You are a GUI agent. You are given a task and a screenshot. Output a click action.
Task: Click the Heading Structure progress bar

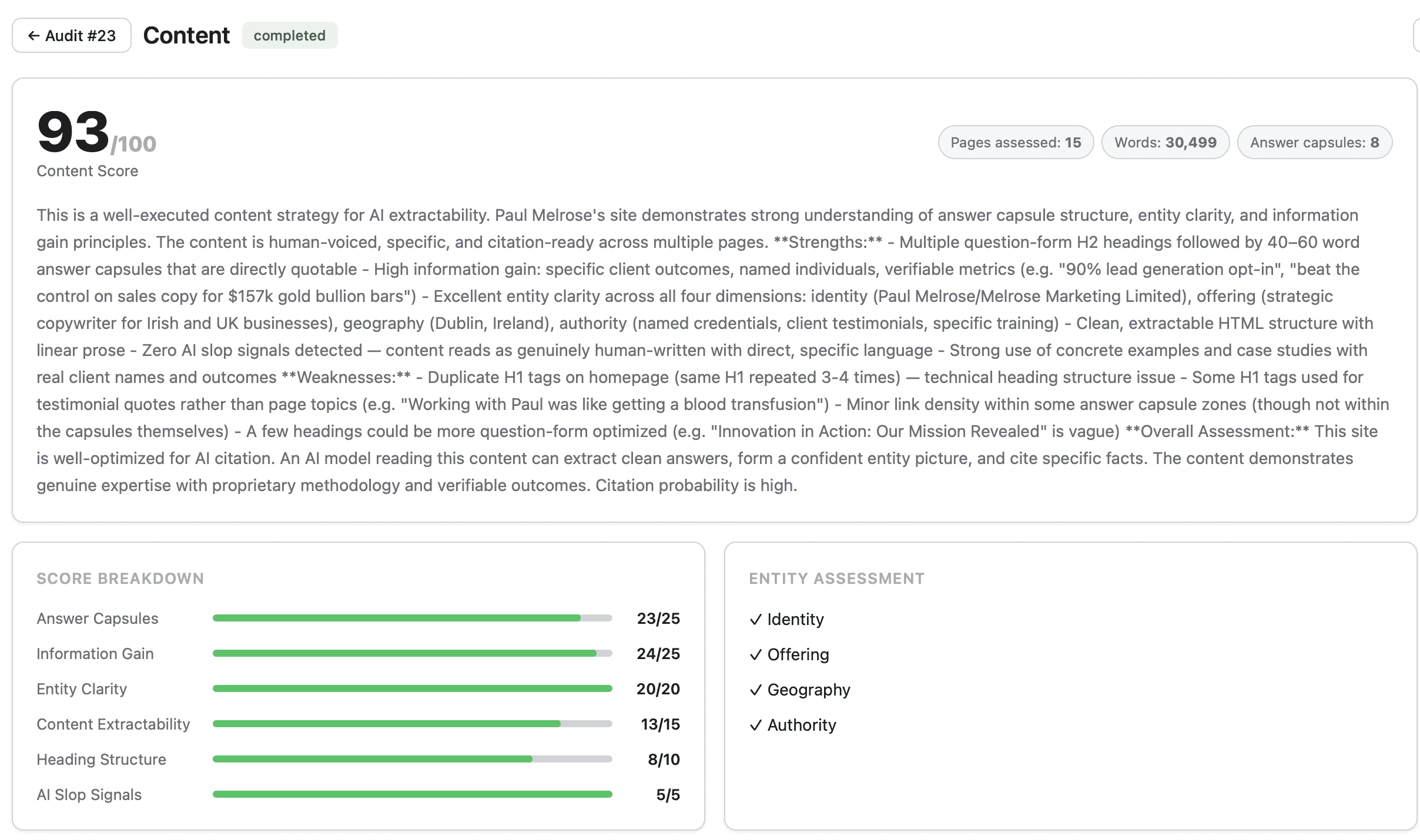[x=412, y=759]
